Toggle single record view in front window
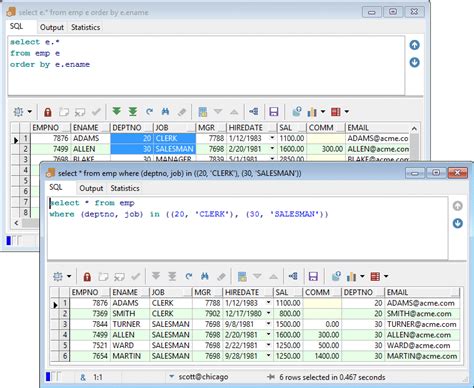This screenshot has height=388, width=474. coord(242,277)
